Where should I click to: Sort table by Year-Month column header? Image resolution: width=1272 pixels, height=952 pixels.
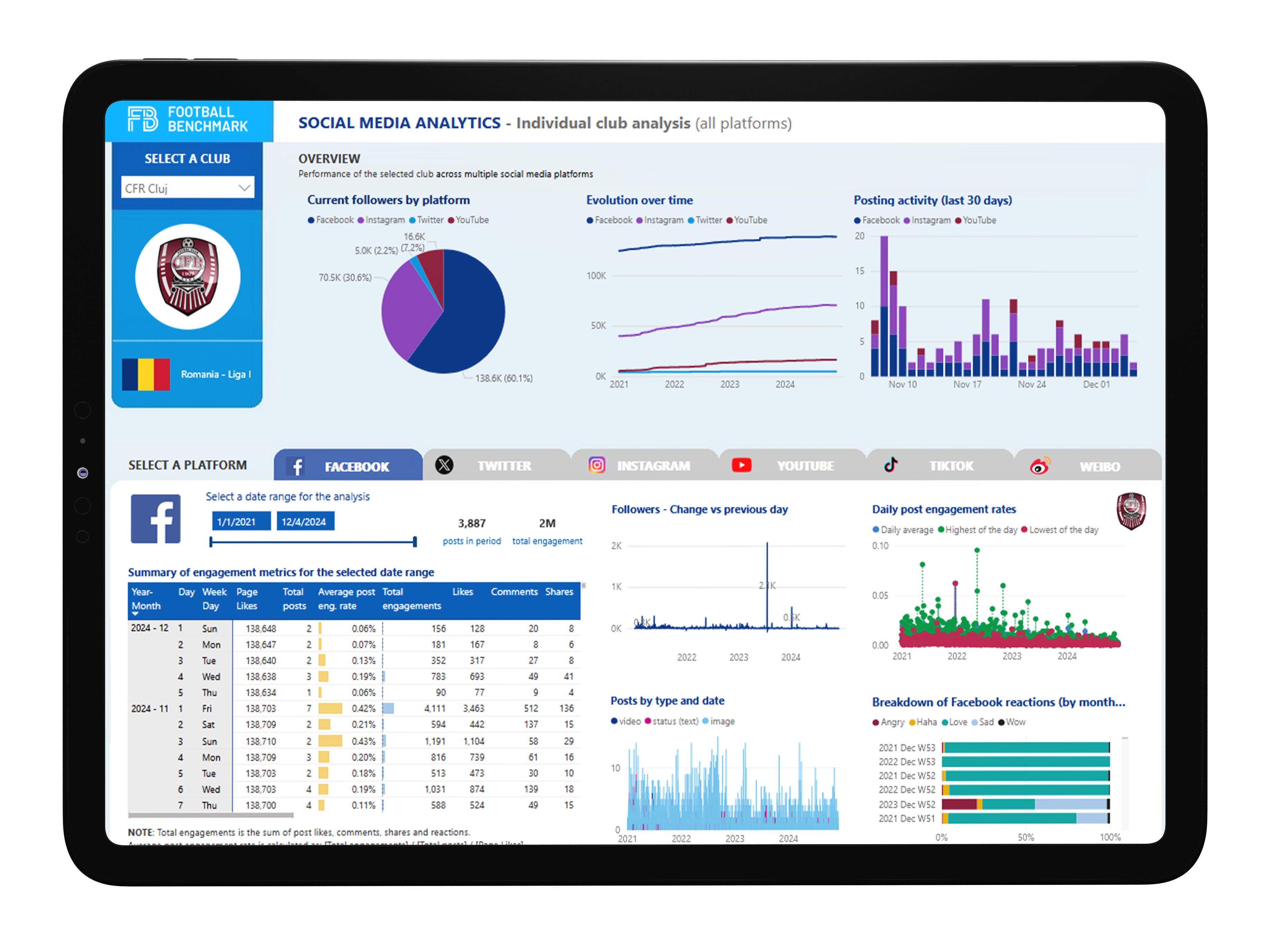146,599
